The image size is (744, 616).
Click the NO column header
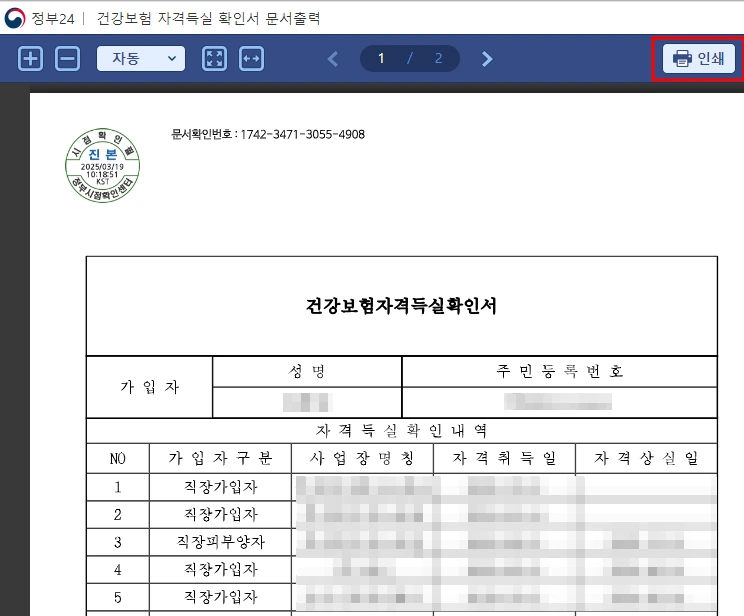click(118, 458)
